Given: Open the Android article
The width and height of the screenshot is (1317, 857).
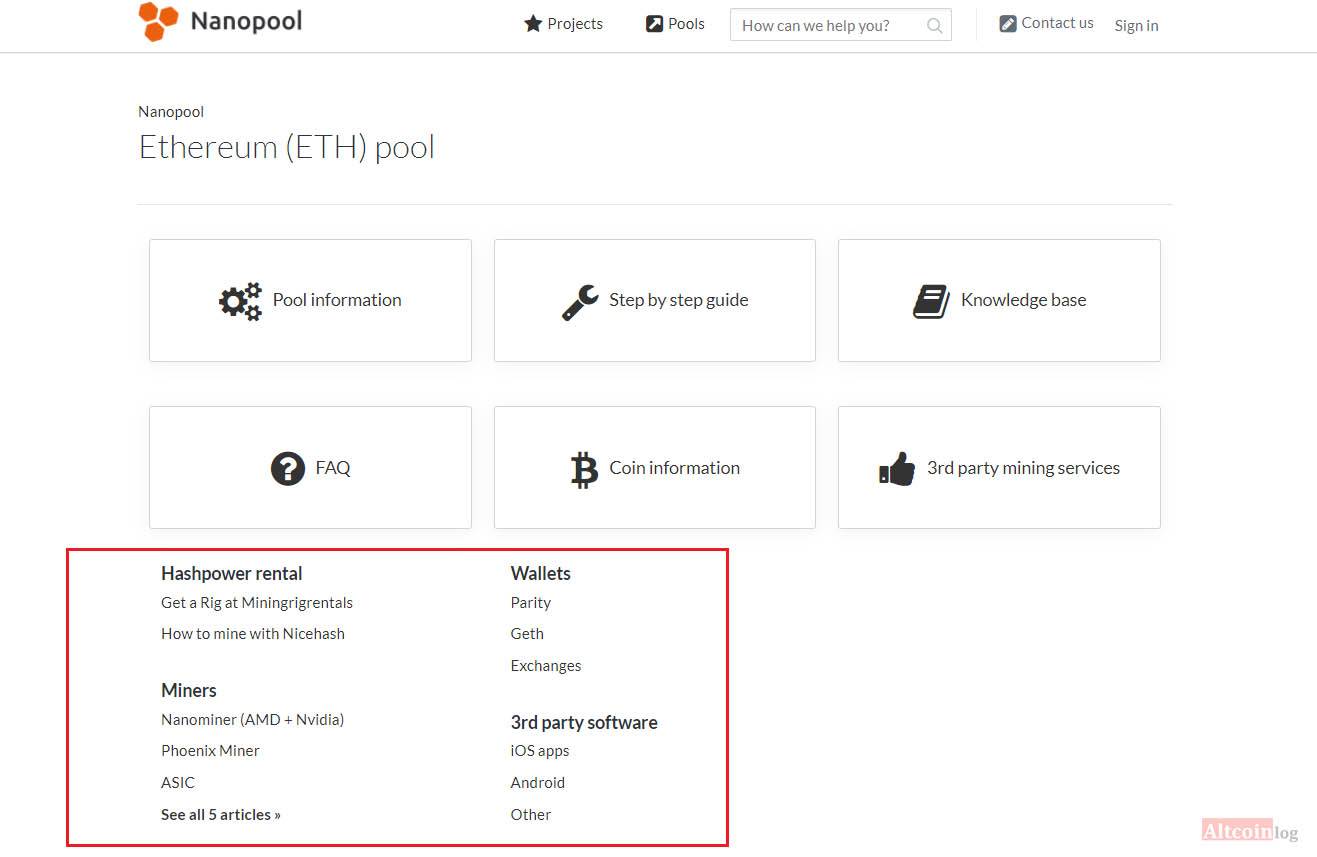Looking at the screenshot, I should [x=538, y=783].
